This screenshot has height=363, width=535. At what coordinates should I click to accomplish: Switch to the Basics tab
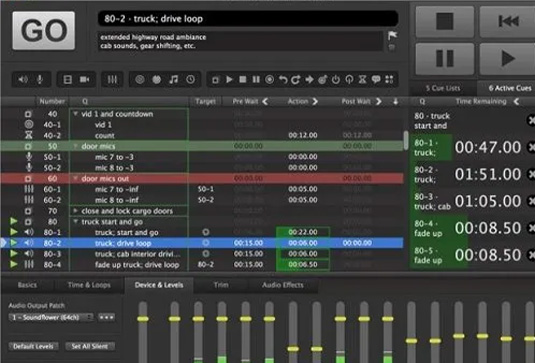pos(27,285)
